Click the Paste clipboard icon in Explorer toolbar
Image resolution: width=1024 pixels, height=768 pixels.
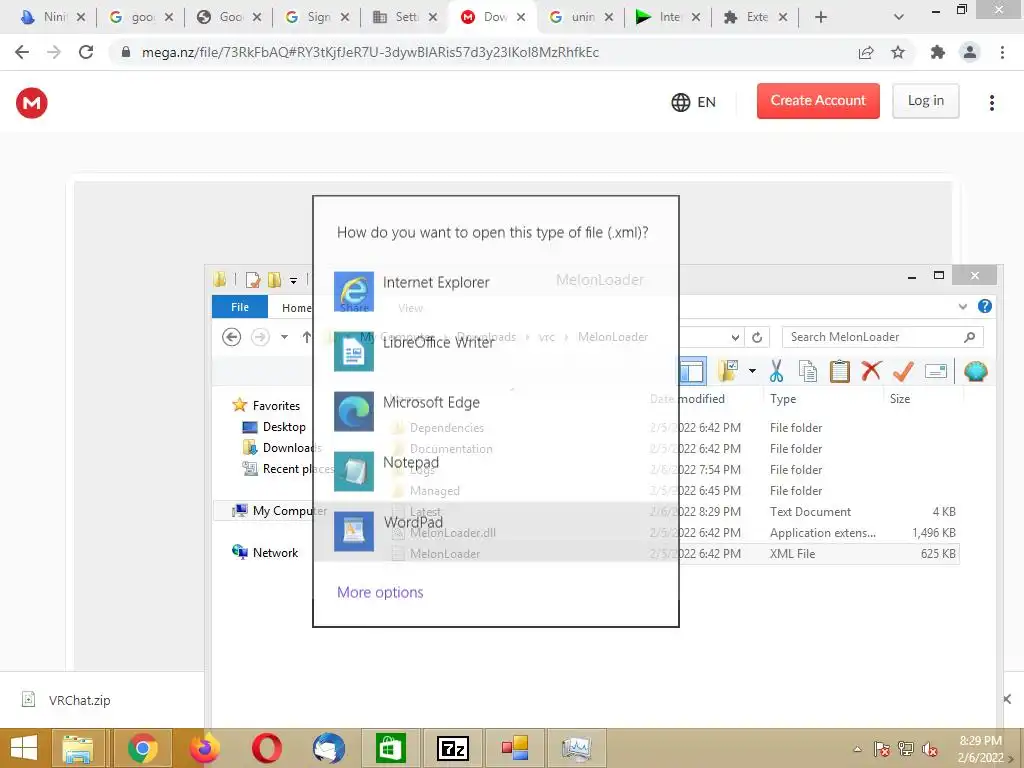(x=839, y=371)
